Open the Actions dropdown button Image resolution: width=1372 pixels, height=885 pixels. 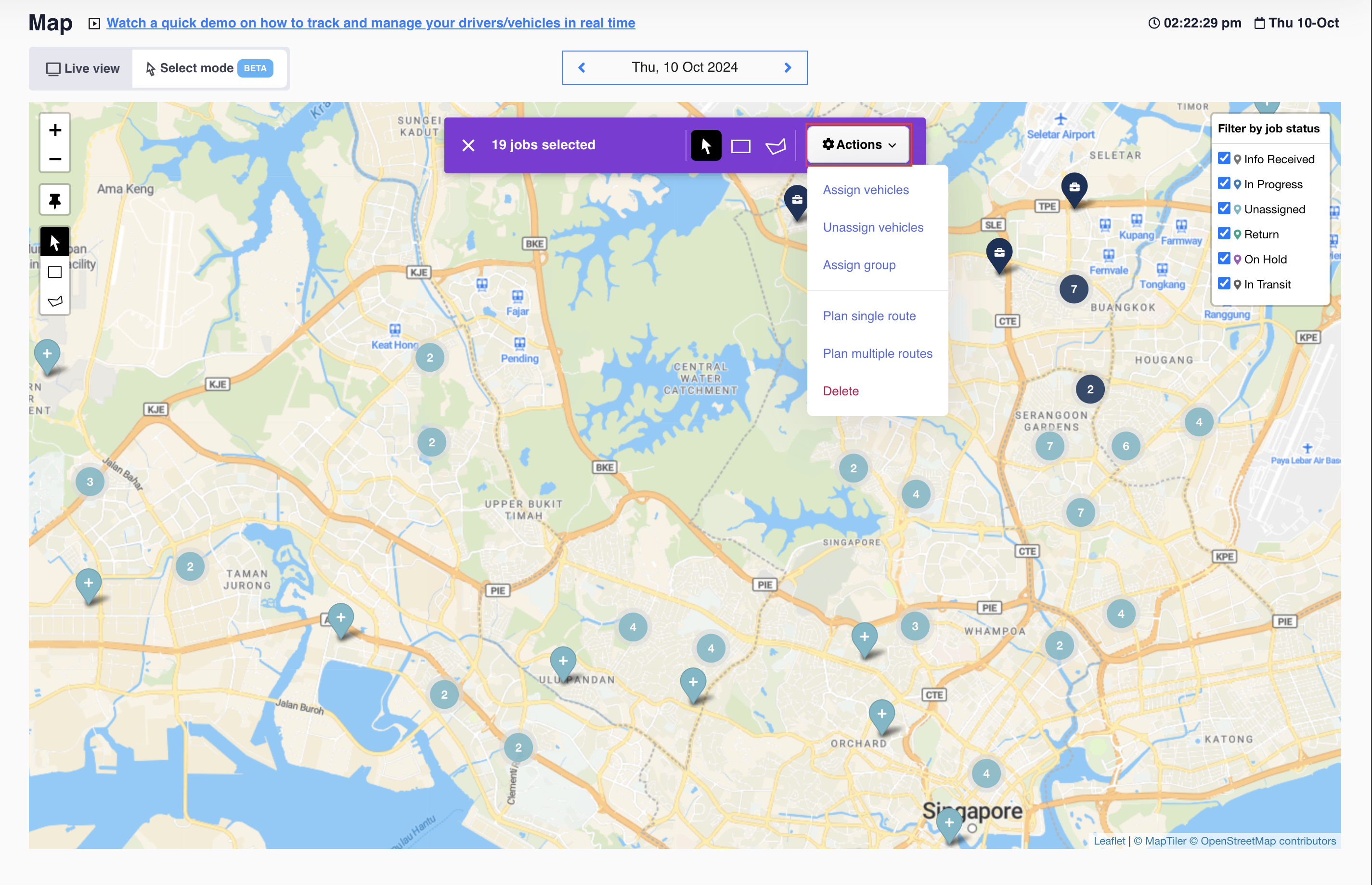858,145
